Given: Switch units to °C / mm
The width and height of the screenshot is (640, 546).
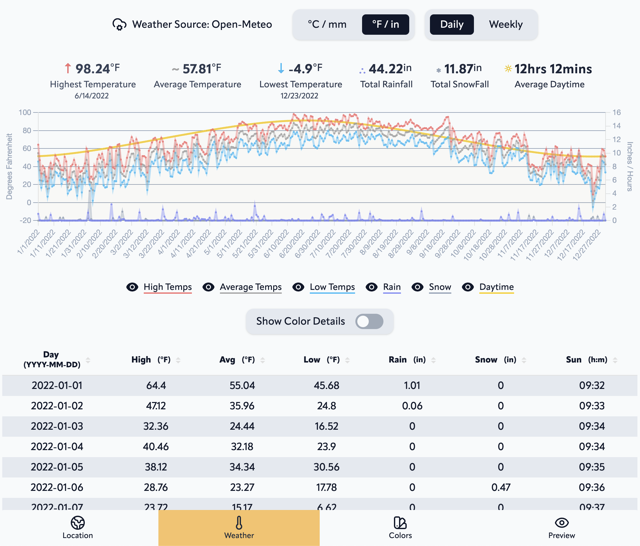Looking at the screenshot, I should pos(327,24).
